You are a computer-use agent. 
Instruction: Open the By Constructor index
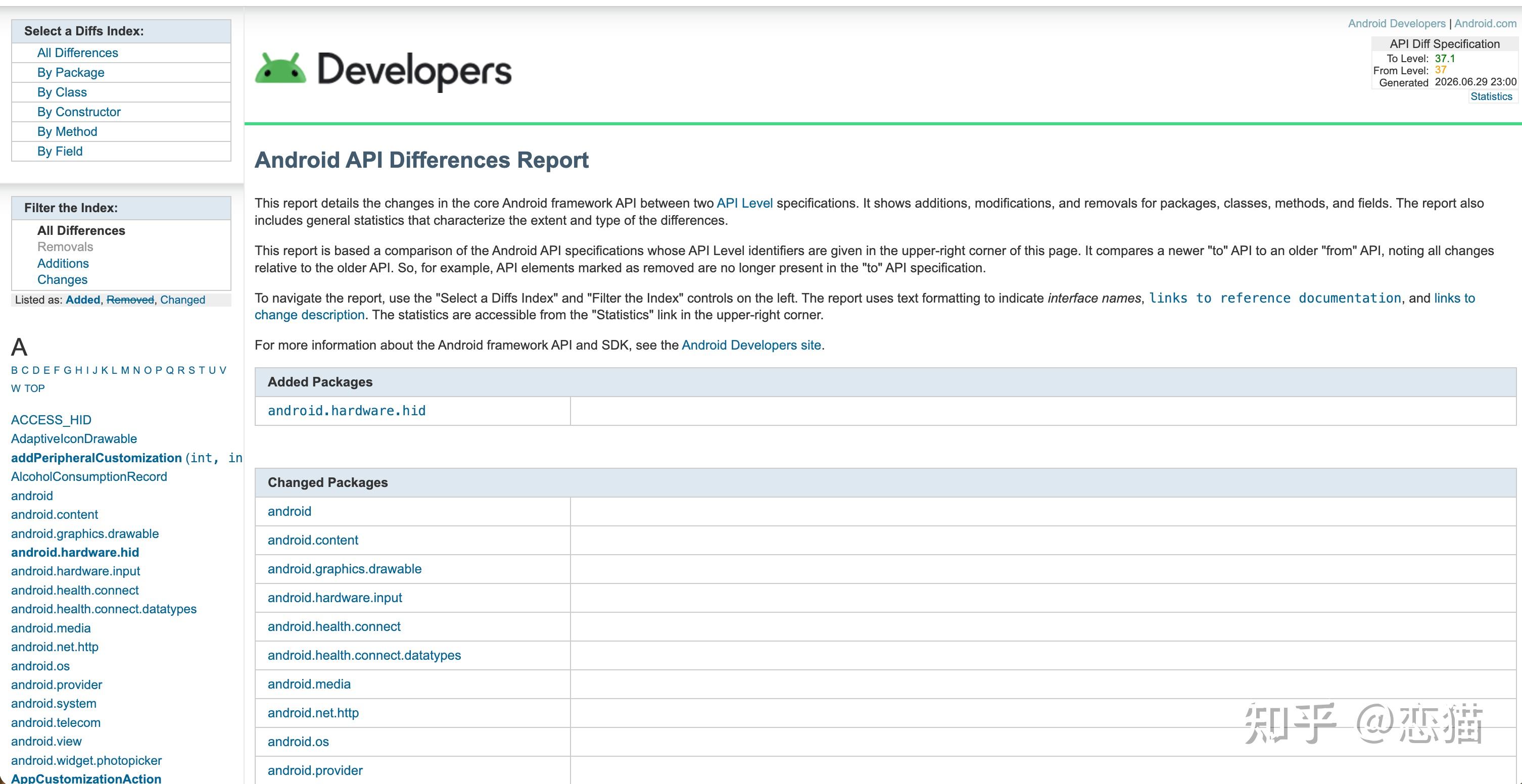79,112
